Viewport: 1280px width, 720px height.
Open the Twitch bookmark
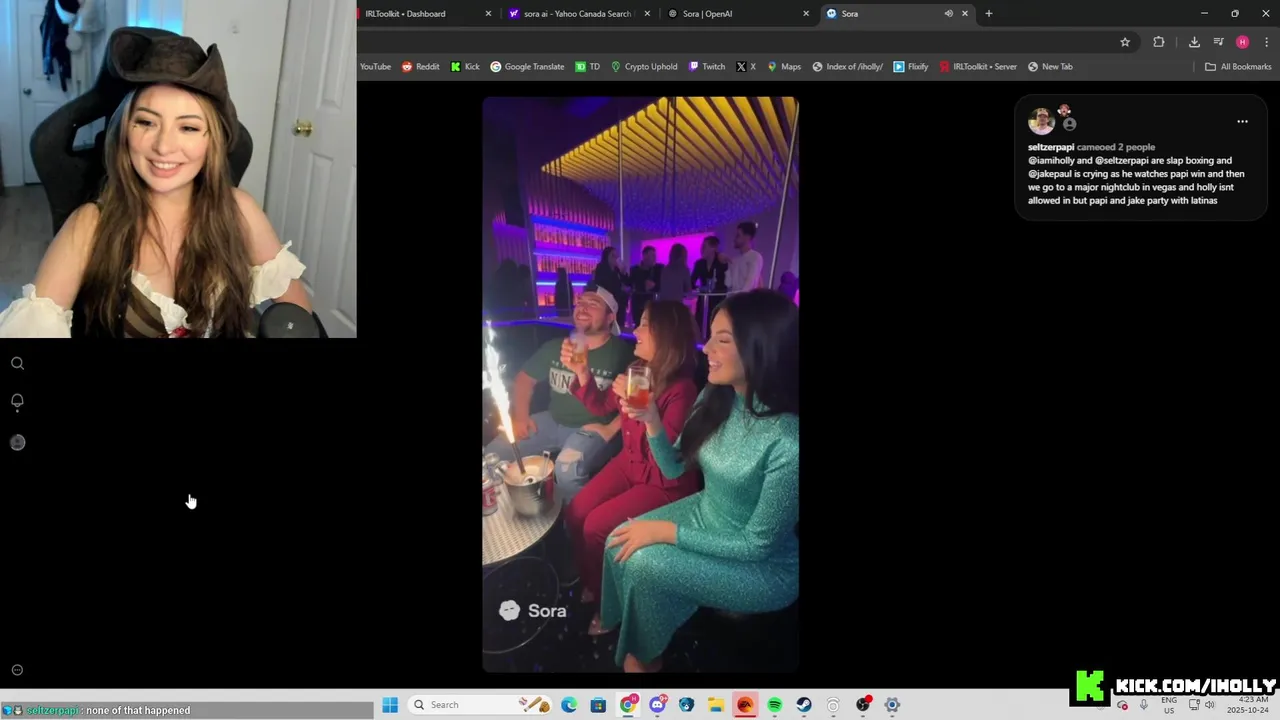click(x=707, y=67)
